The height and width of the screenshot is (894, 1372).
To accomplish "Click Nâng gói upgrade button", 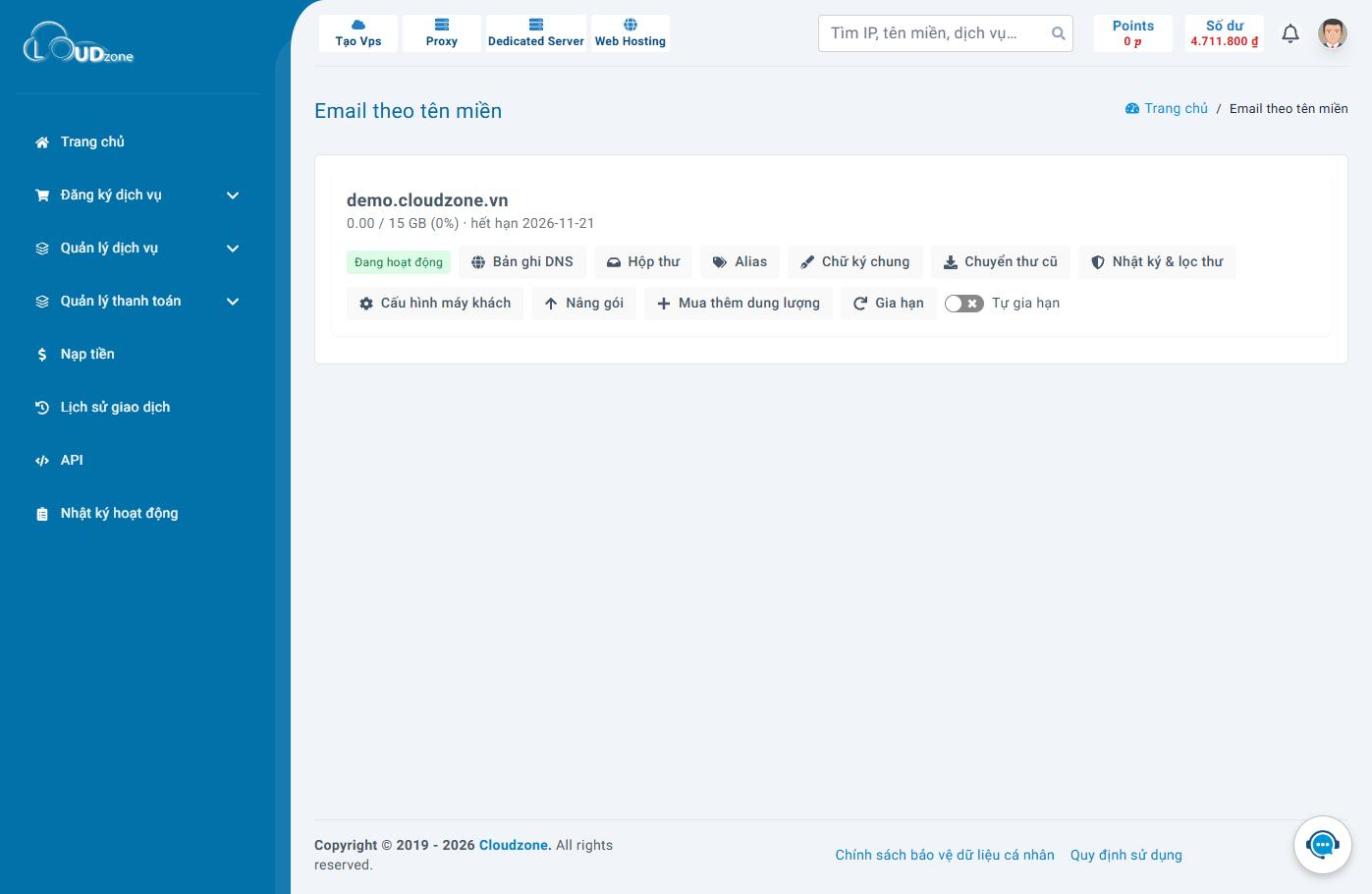I will point(584,303).
